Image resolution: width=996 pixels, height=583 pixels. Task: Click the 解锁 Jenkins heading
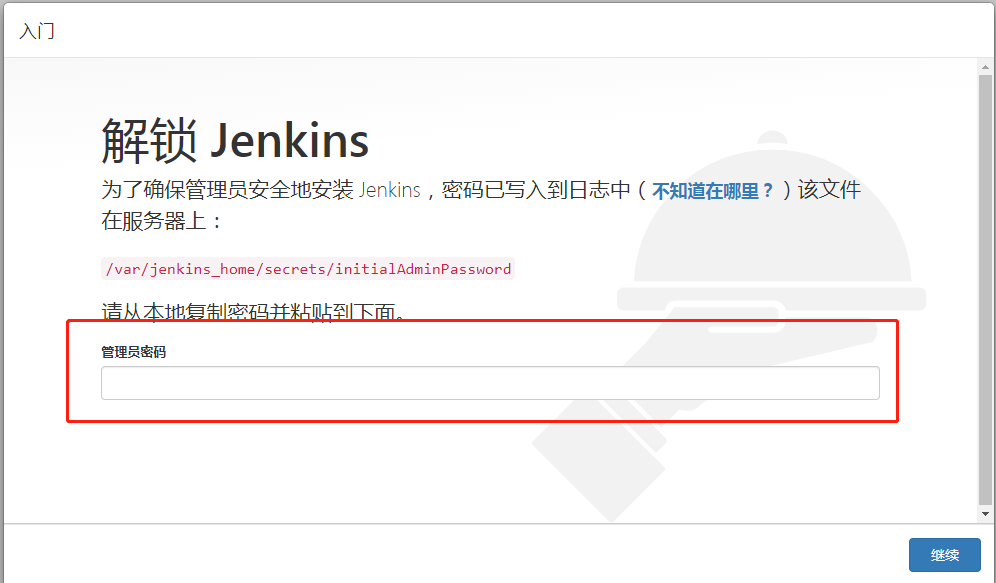(x=235, y=140)
